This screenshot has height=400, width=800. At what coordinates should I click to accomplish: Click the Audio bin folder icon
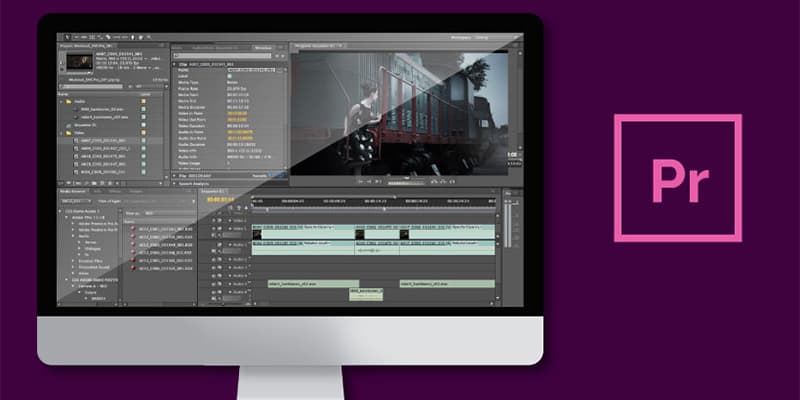(69, 102)
